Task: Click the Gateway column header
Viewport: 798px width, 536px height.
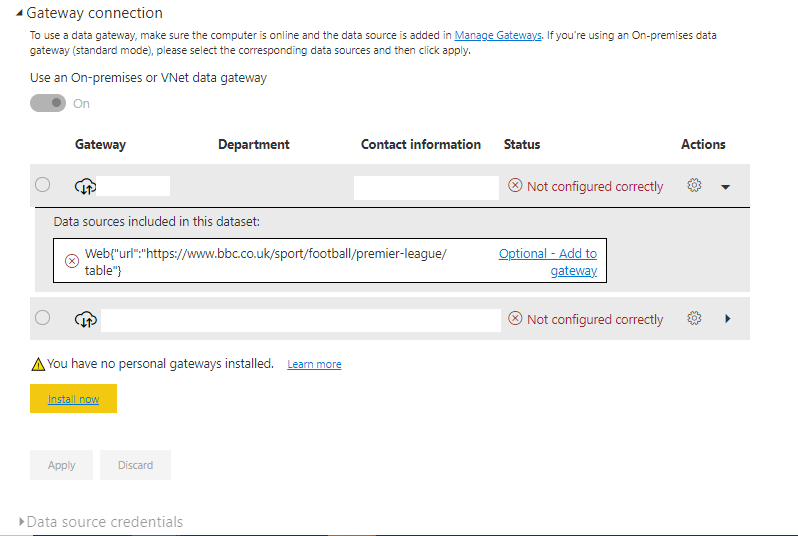Action: (x=100, y=145)
